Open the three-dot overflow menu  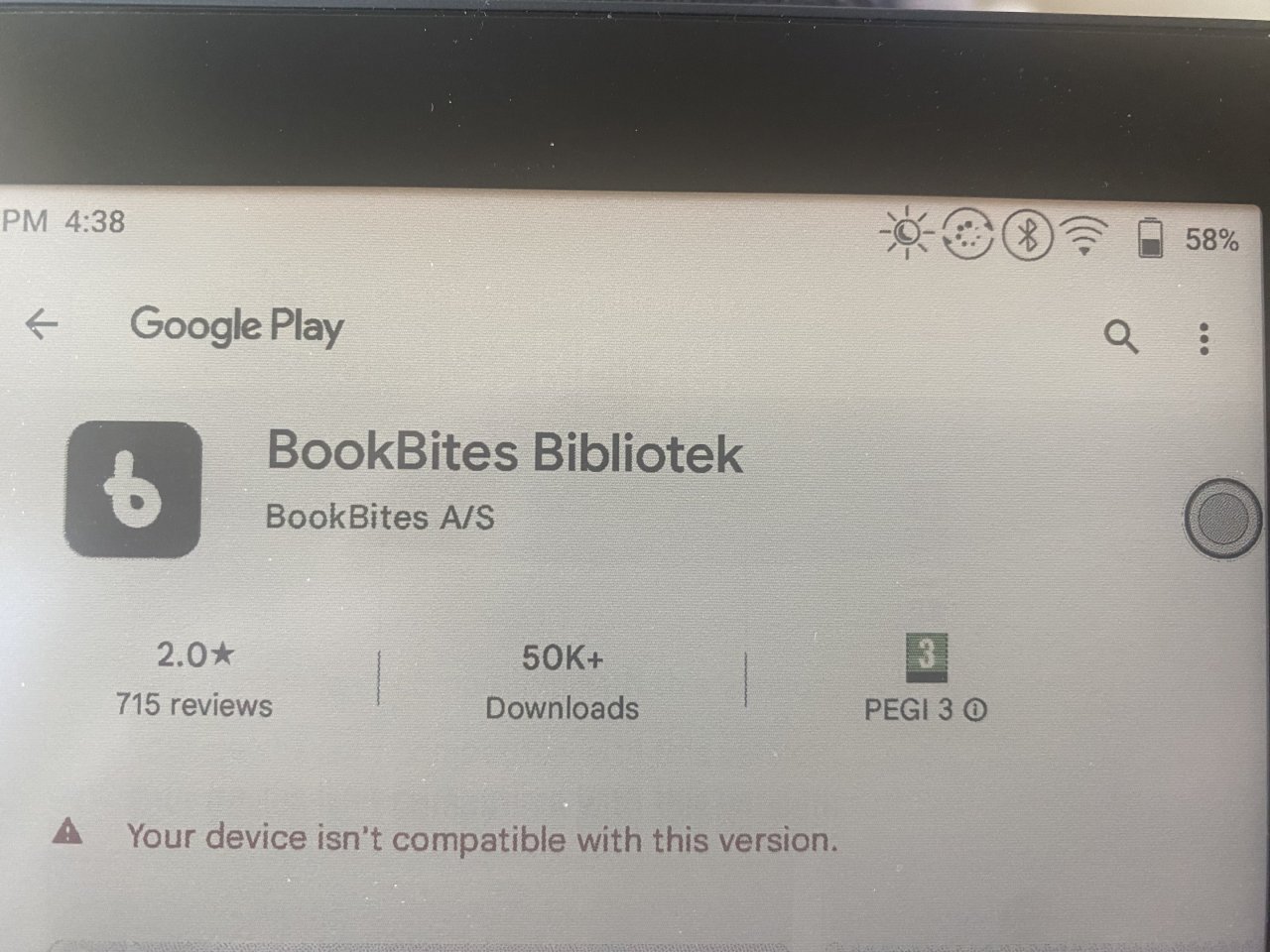(x=1205, y=339)
